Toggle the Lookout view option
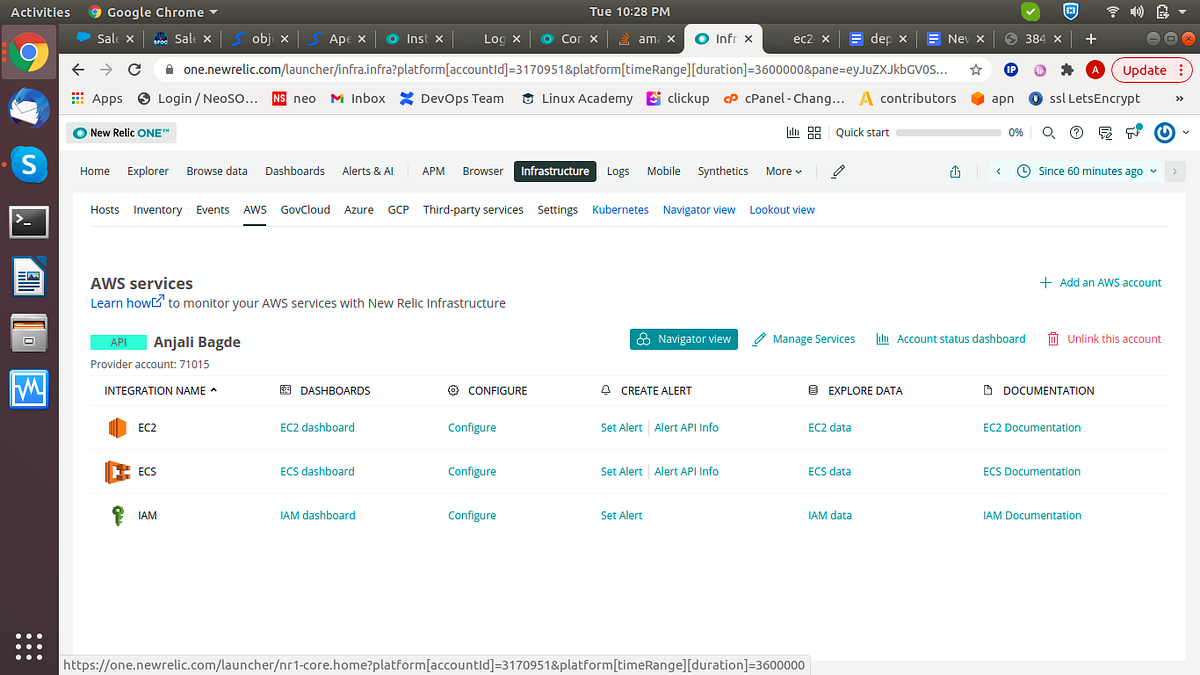Image resolution: width=1200 pixels, height=675 pixels. (781, 209)
